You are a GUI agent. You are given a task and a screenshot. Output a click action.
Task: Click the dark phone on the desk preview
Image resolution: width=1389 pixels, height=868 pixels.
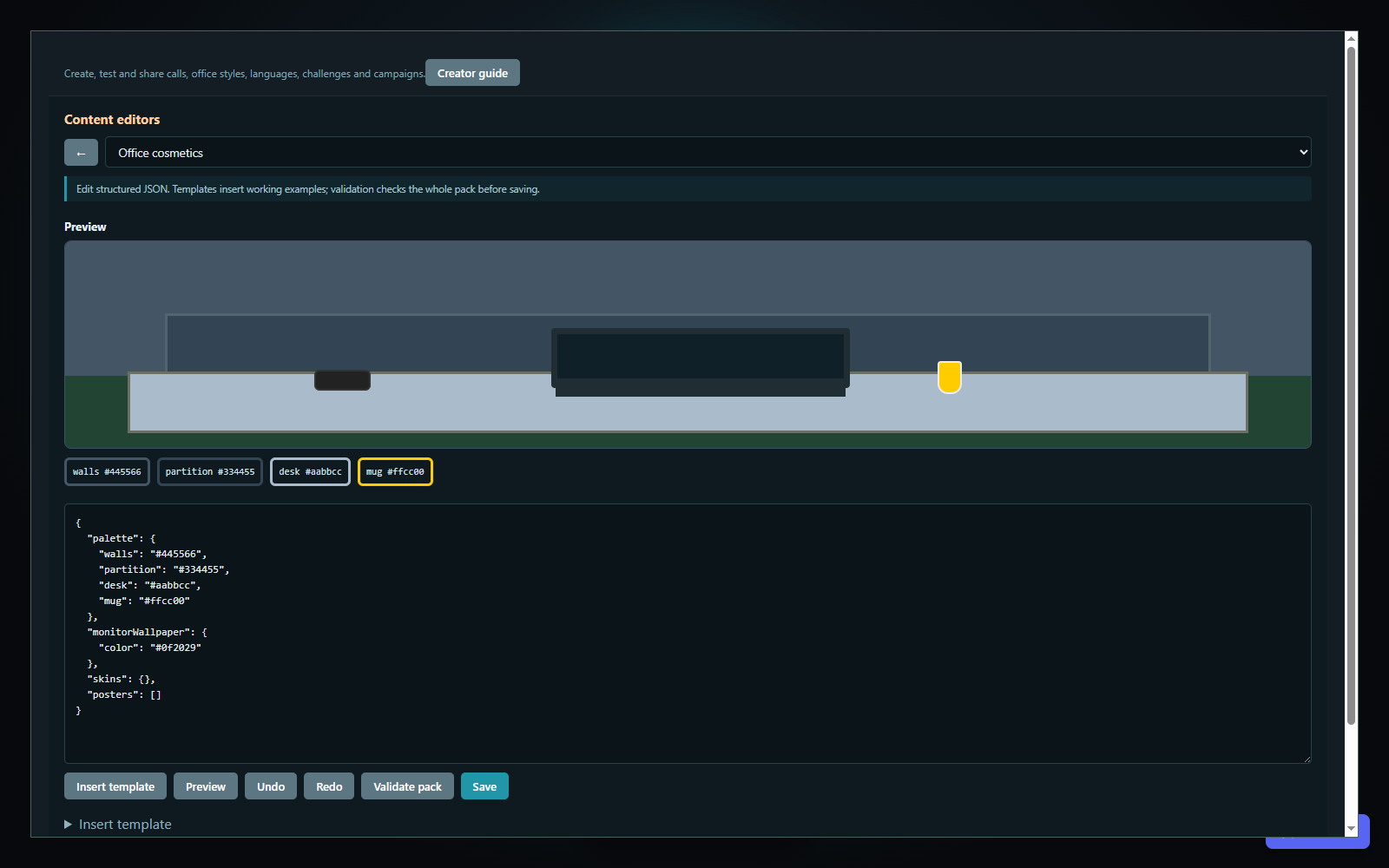(342, 380)
